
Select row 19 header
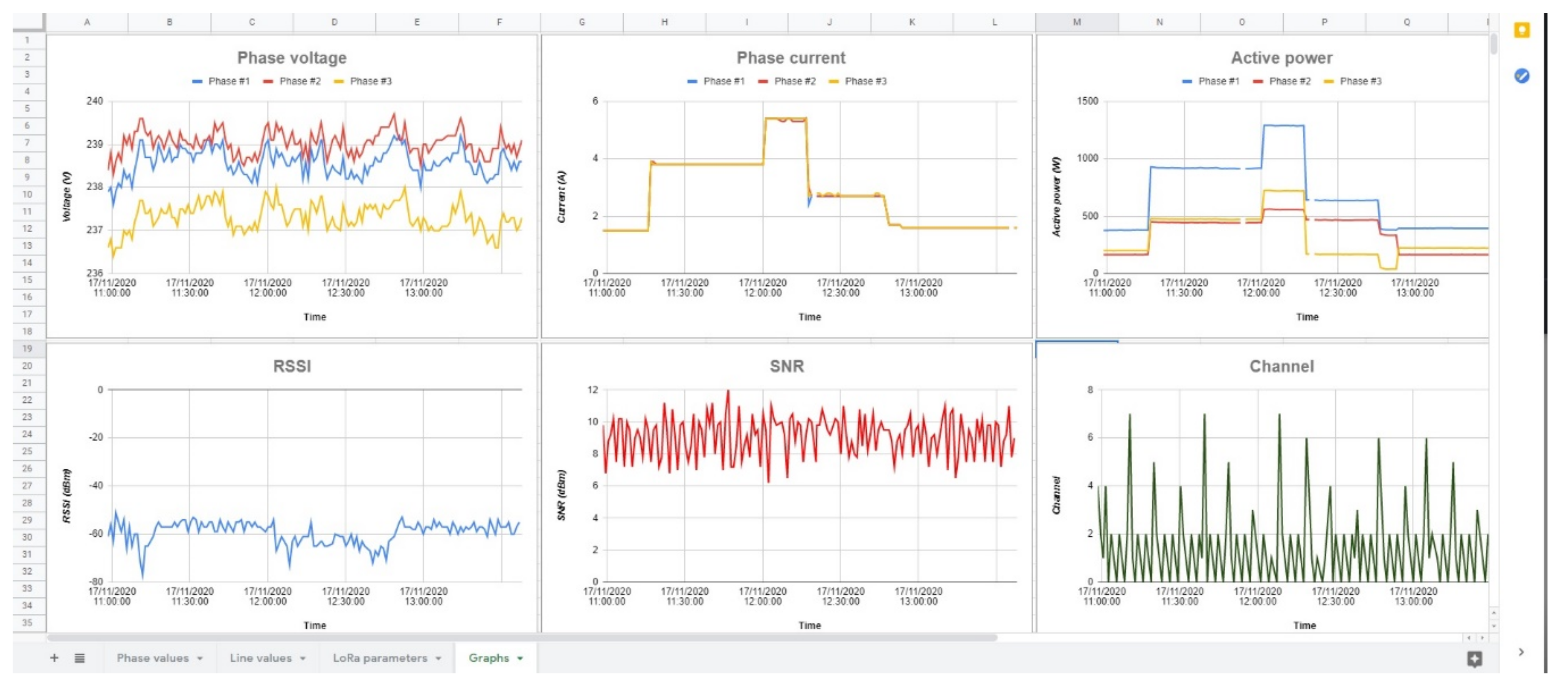(x=27, y=348)
